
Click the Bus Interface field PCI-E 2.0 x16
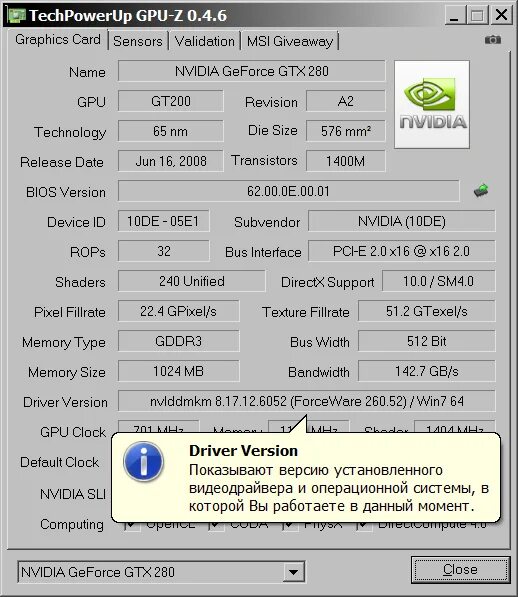(x=402, y=251)
